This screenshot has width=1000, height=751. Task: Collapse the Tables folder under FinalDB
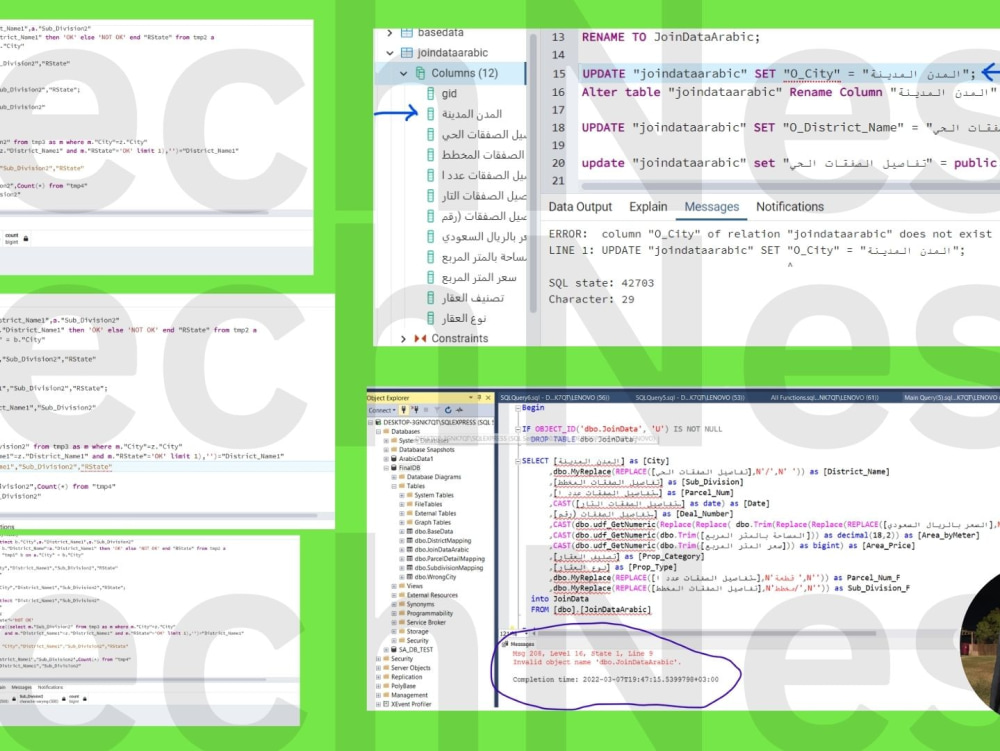point(394,486)
